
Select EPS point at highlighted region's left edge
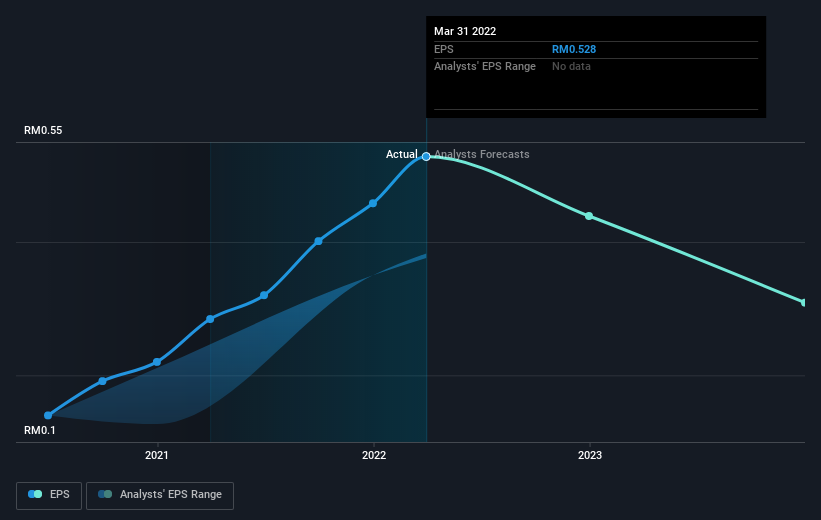pyautogui.click(x=210, y=319)
